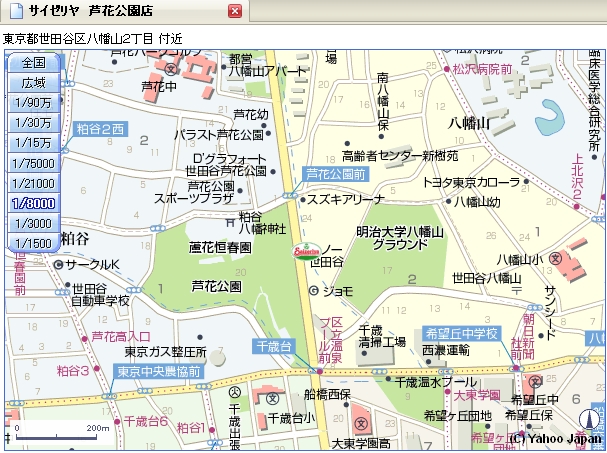The height and width of the screenshot is (453, 607).
Task: Click the 上北沢2 bus stop label
Action: 577,177
